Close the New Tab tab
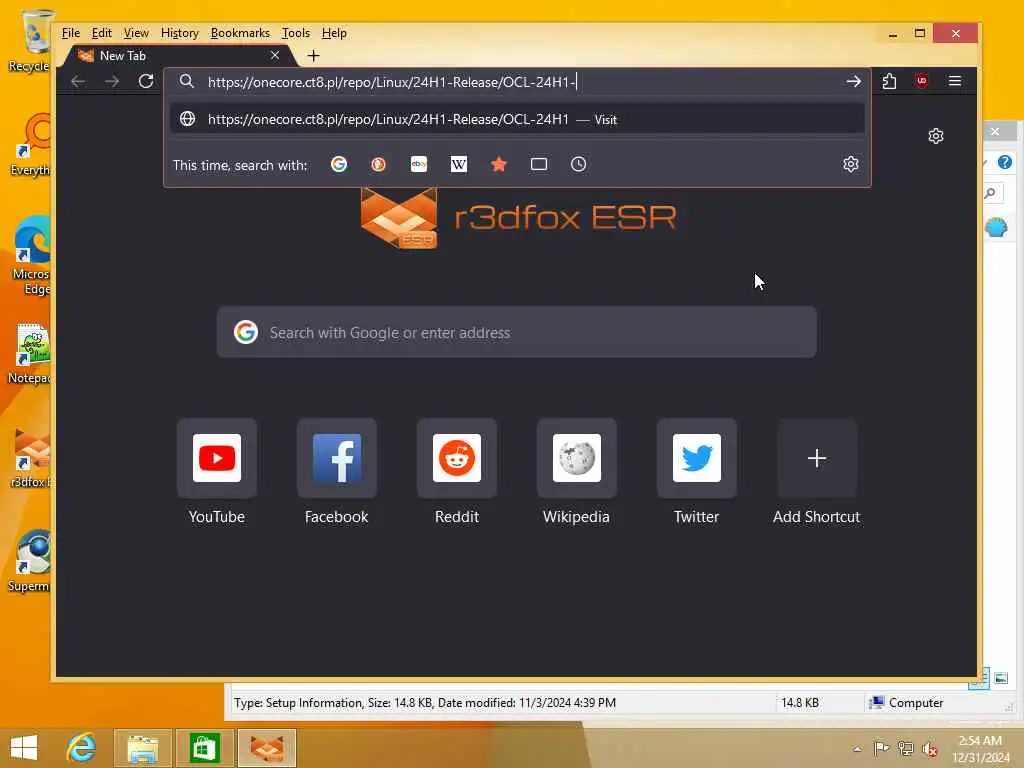The width and height of the screenshot is (1024, 768). click(x=275, y=56)
